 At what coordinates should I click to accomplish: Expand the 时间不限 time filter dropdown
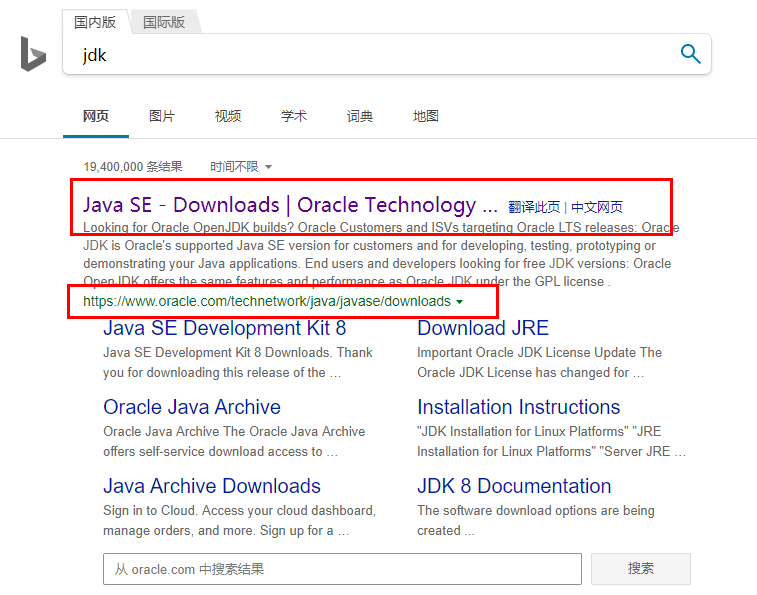pyautogui.click(x=241, y=167)
